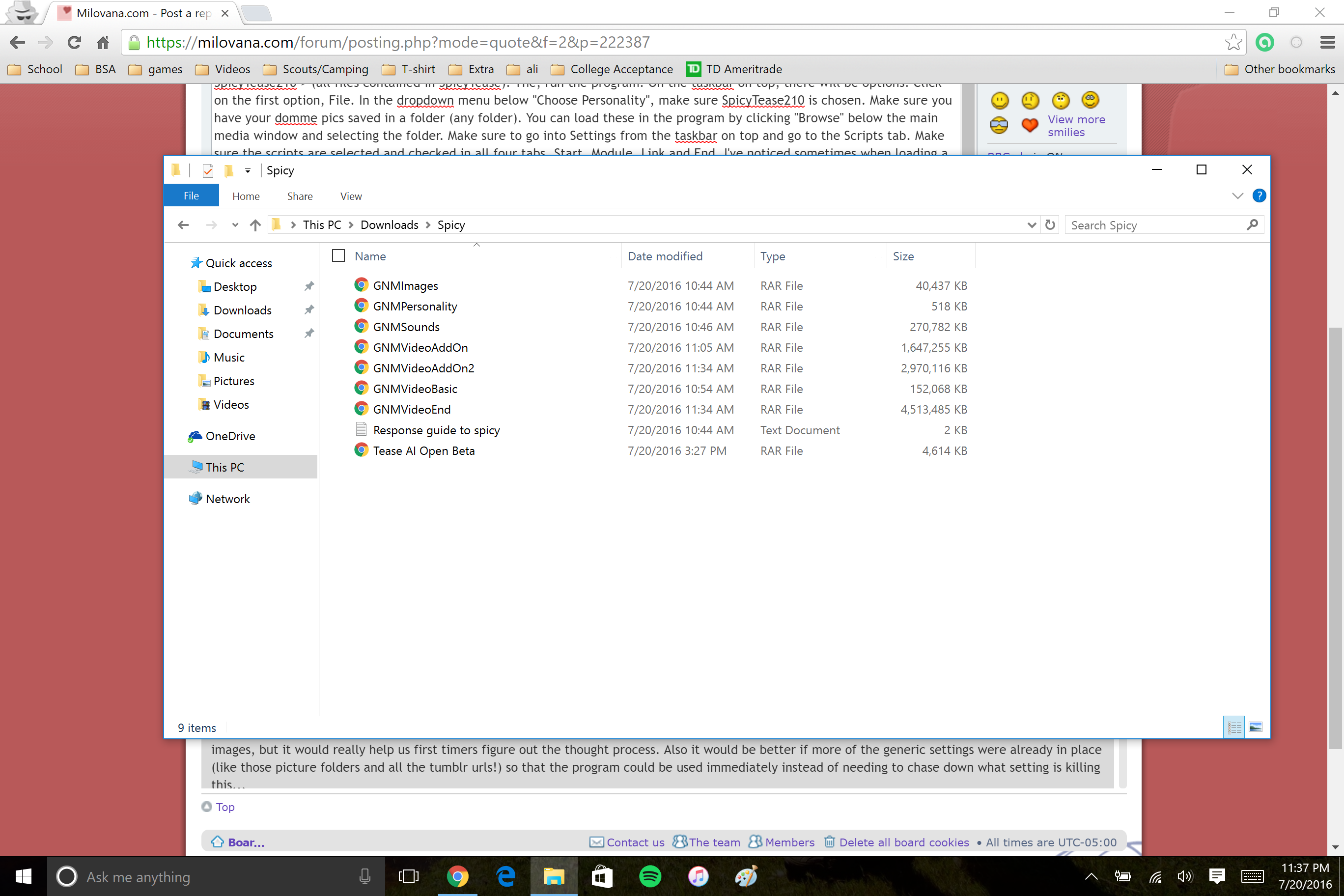Click the Explorer up-one-level arrow
This screenshot has height=896, width=1344.
pyautogui.click(x=255, y=225)
